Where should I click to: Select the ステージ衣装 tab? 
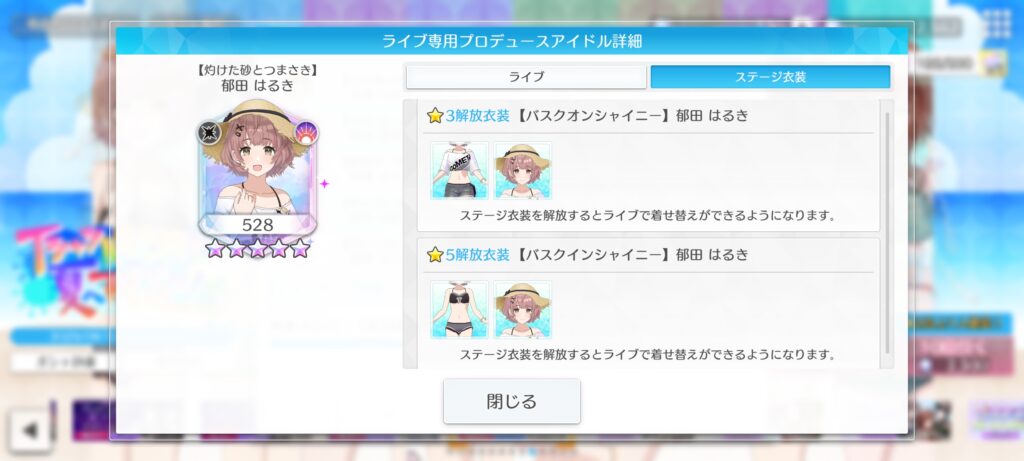(x=771, y=77)
